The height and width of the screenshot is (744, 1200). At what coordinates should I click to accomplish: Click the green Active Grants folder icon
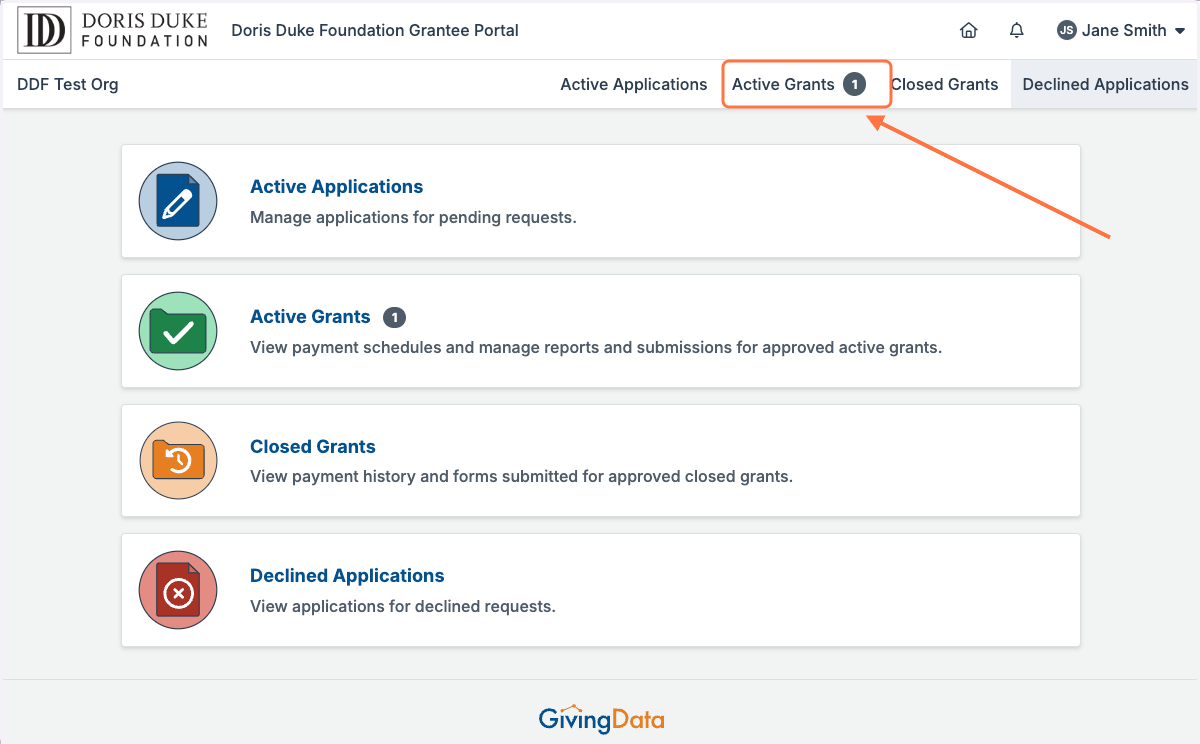[x=178, y=331]
